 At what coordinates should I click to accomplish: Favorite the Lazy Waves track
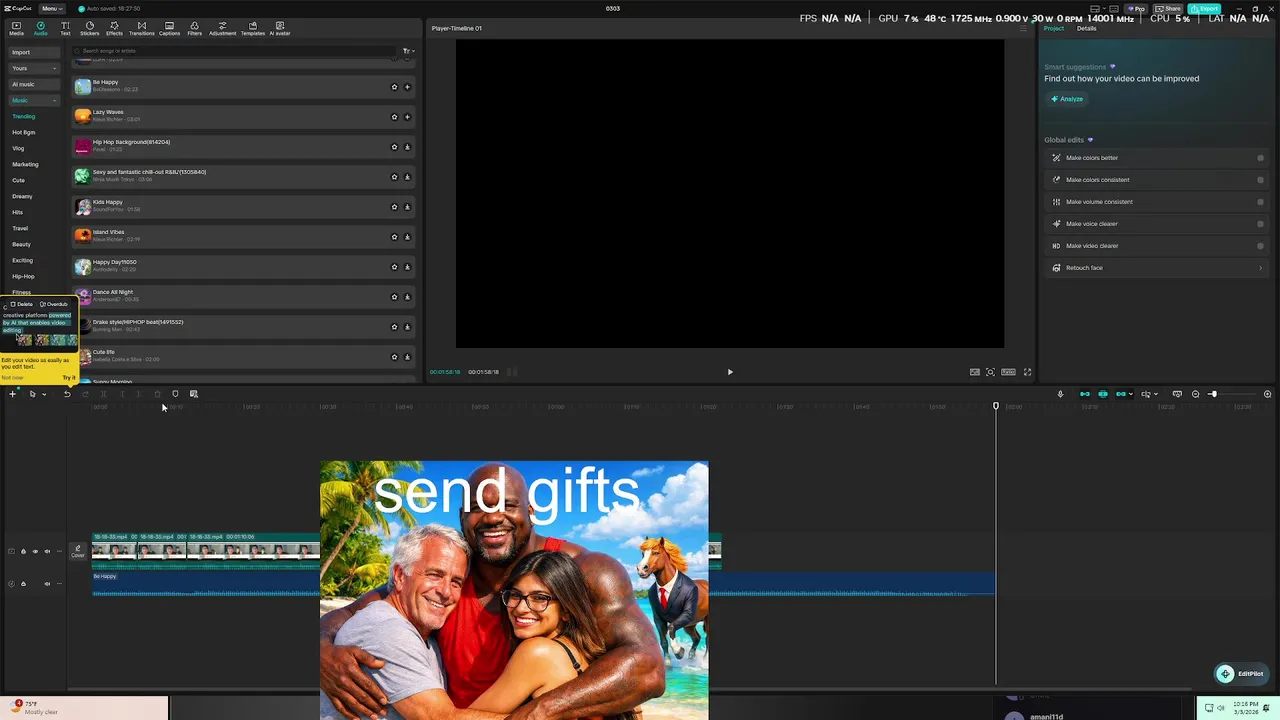click(394, 117)
